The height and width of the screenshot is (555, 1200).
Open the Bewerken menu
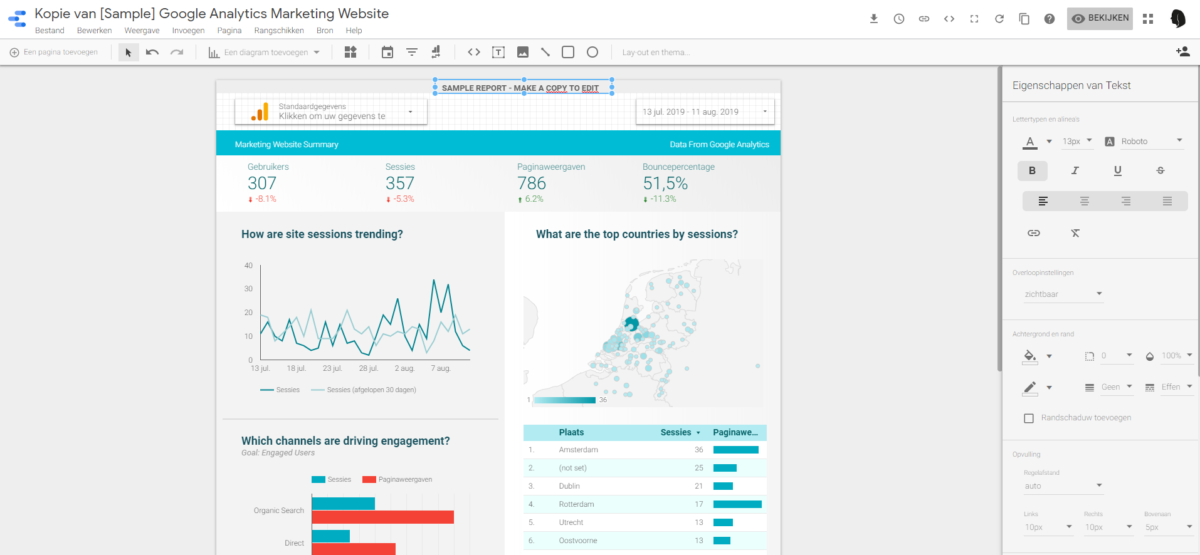tap(94, 31)
